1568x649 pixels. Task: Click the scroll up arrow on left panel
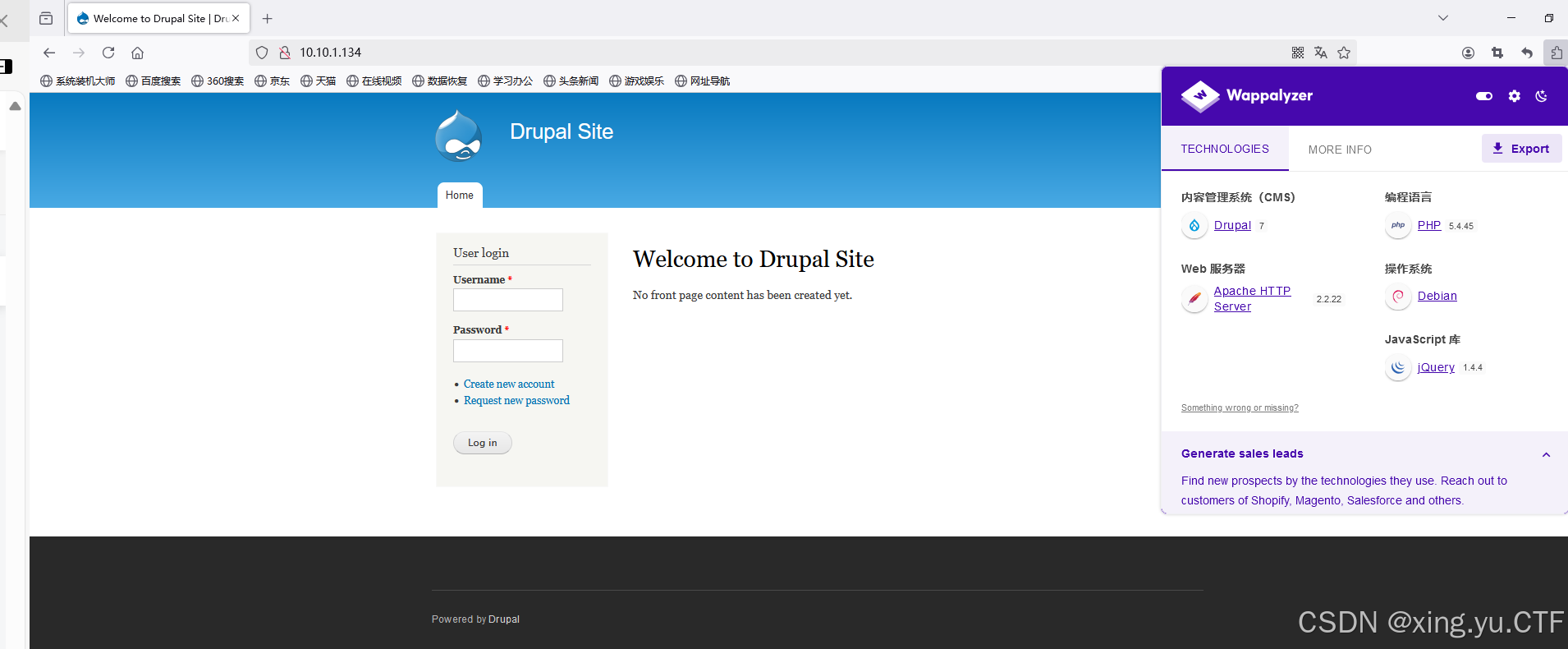tap(15, 106)
